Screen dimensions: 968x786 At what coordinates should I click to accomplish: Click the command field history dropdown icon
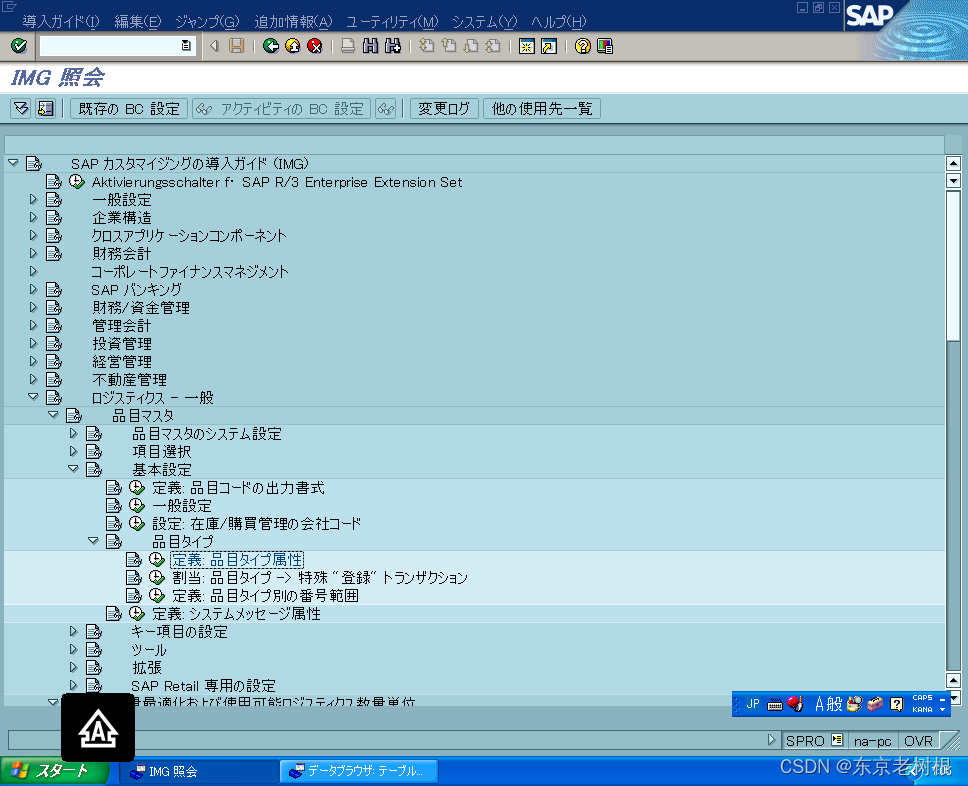tap(186, 46)
